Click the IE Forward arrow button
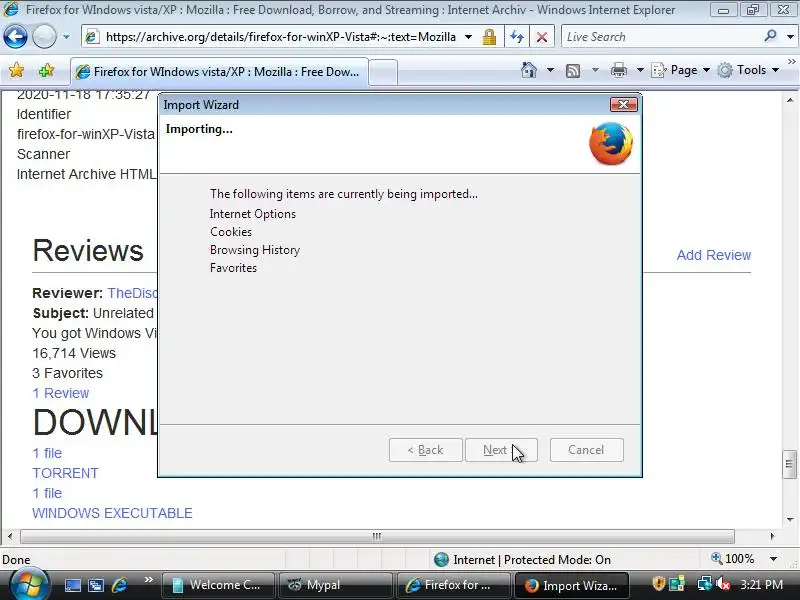Image resolution: width=800 pixels, height=600 pixels. coord(44,37)
